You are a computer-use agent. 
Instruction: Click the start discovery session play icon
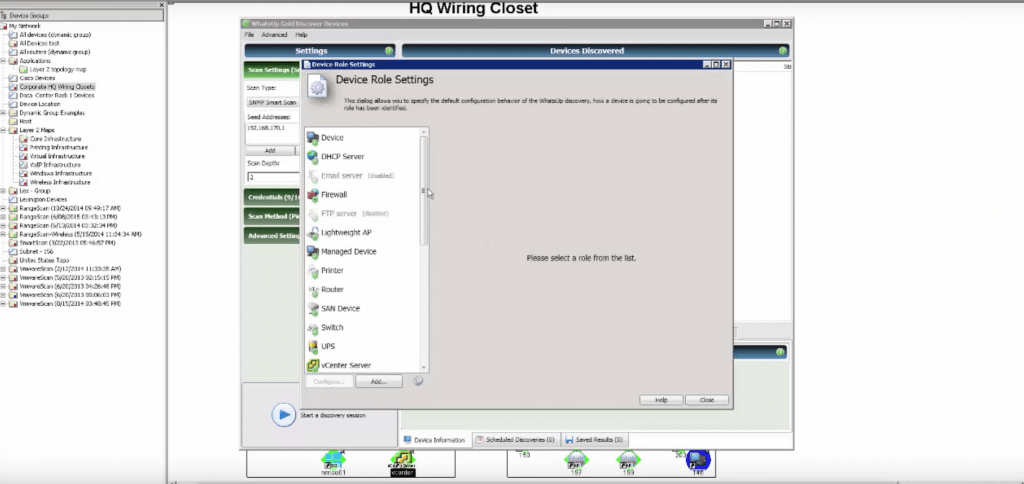283,414
